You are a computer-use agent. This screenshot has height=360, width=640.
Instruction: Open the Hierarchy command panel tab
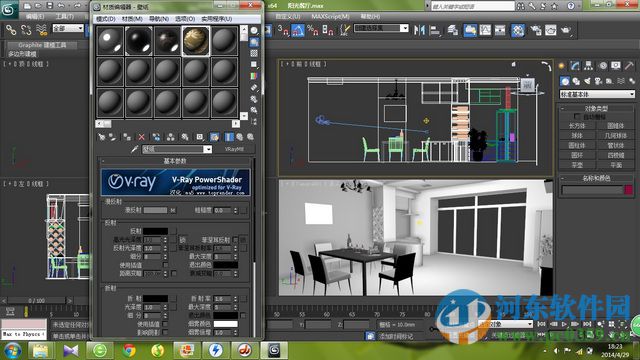pyautogui.click(x=589, y=66)
